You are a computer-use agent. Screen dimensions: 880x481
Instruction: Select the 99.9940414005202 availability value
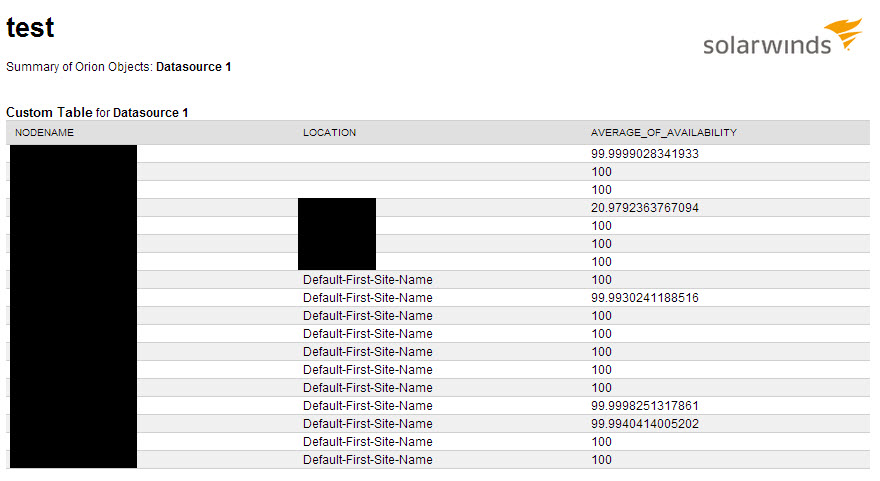pos(644,424)
